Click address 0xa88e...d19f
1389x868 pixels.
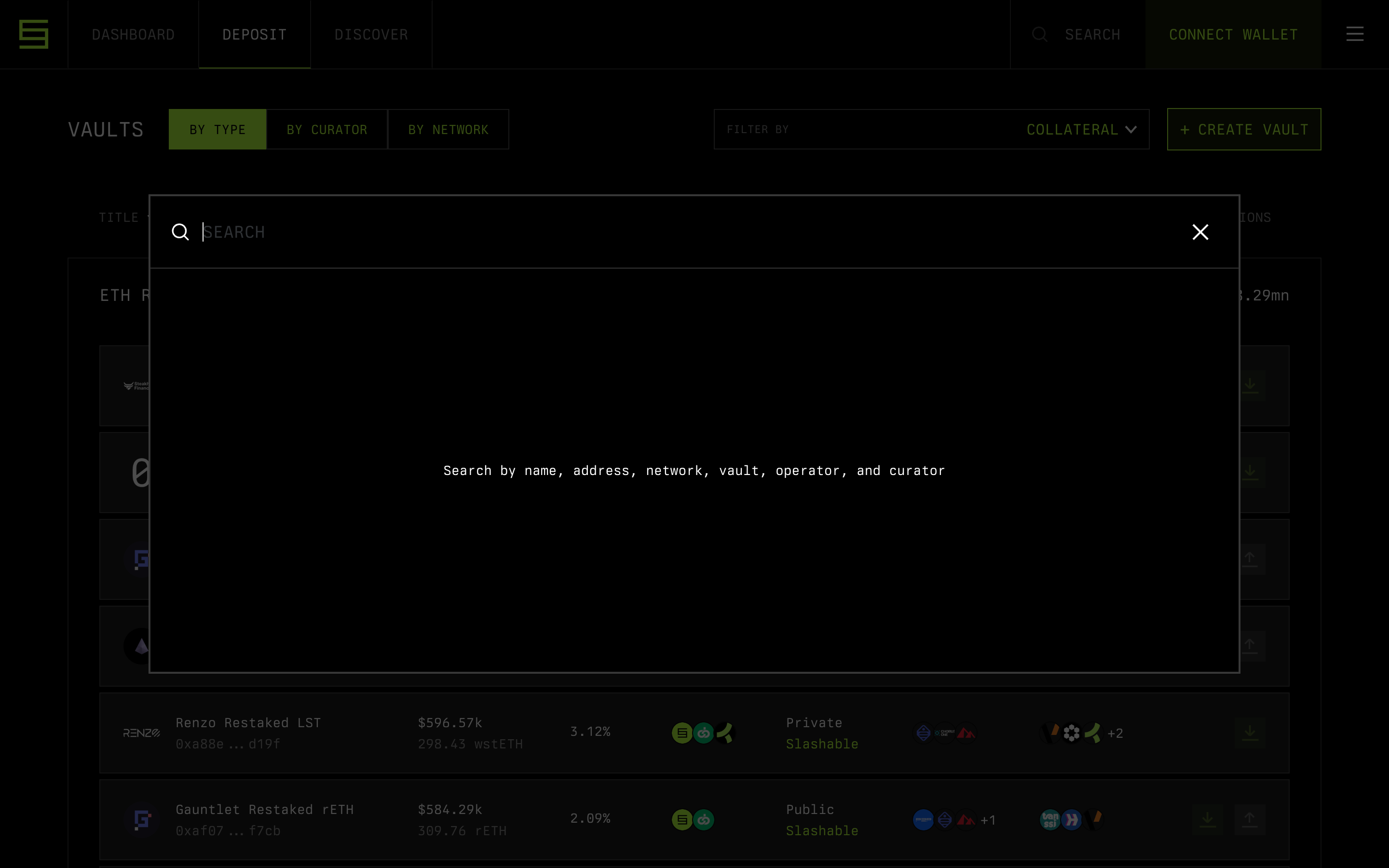(228, 744)
